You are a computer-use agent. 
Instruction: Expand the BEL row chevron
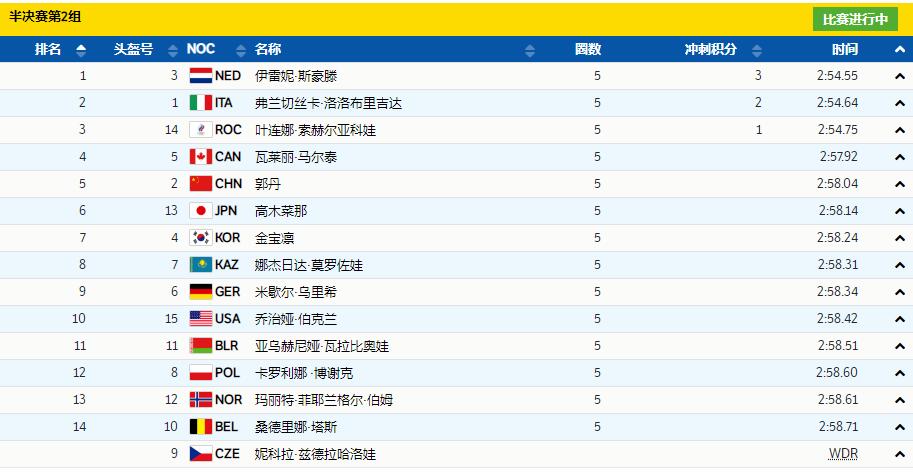[900, 427]
